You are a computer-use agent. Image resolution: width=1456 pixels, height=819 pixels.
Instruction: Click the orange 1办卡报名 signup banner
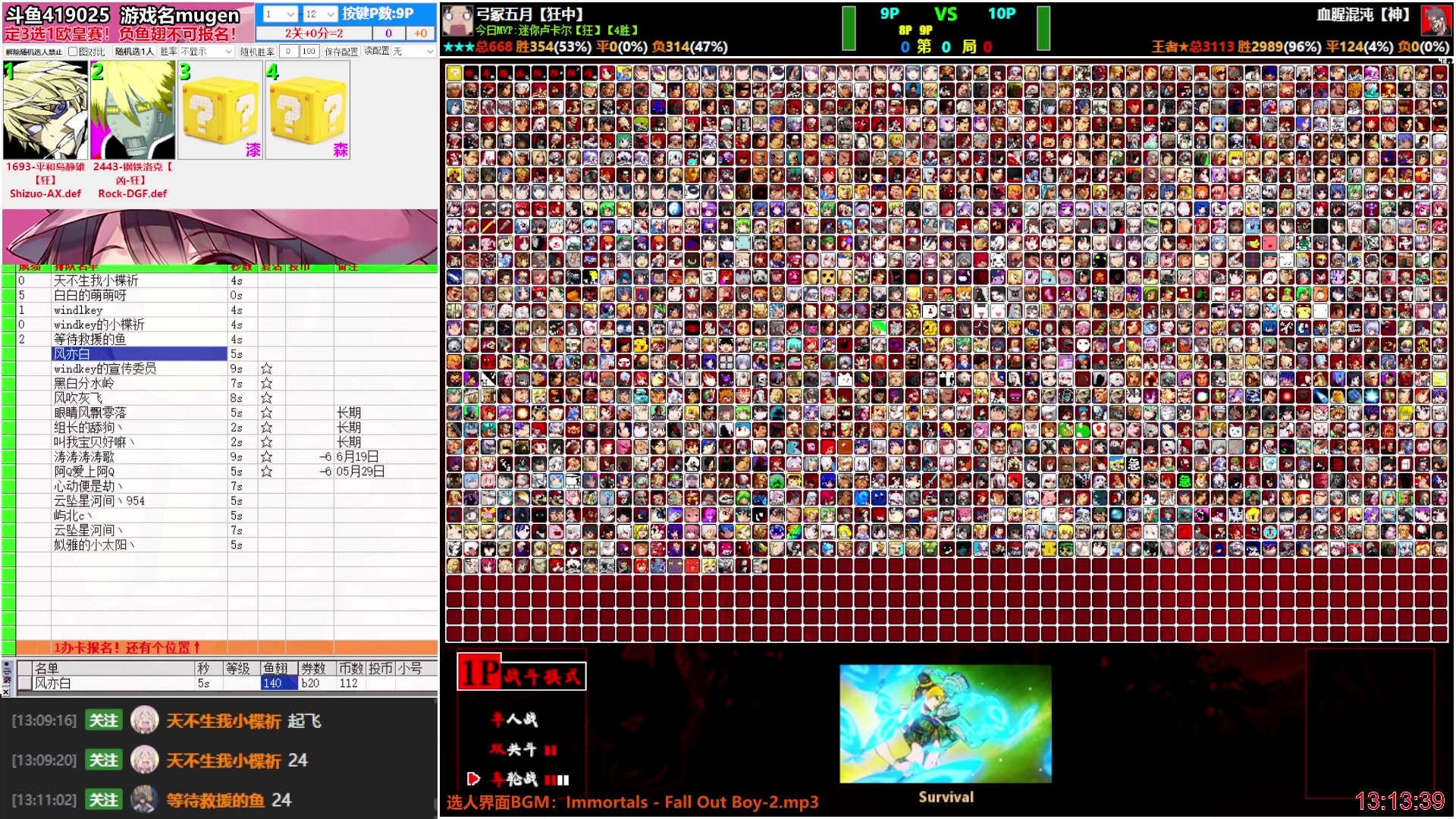[x=227, y=648]
